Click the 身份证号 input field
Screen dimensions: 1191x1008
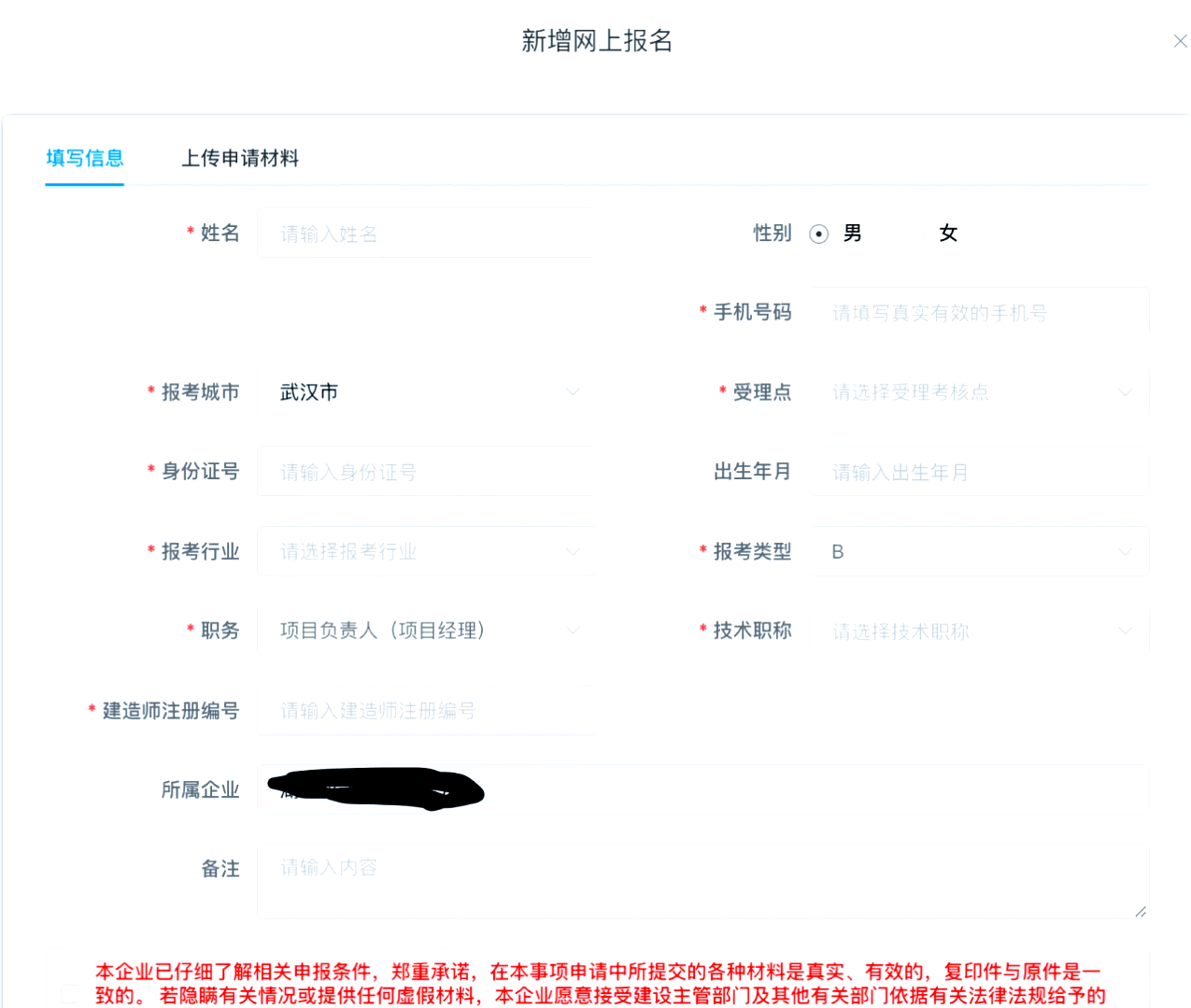[426, 472]
